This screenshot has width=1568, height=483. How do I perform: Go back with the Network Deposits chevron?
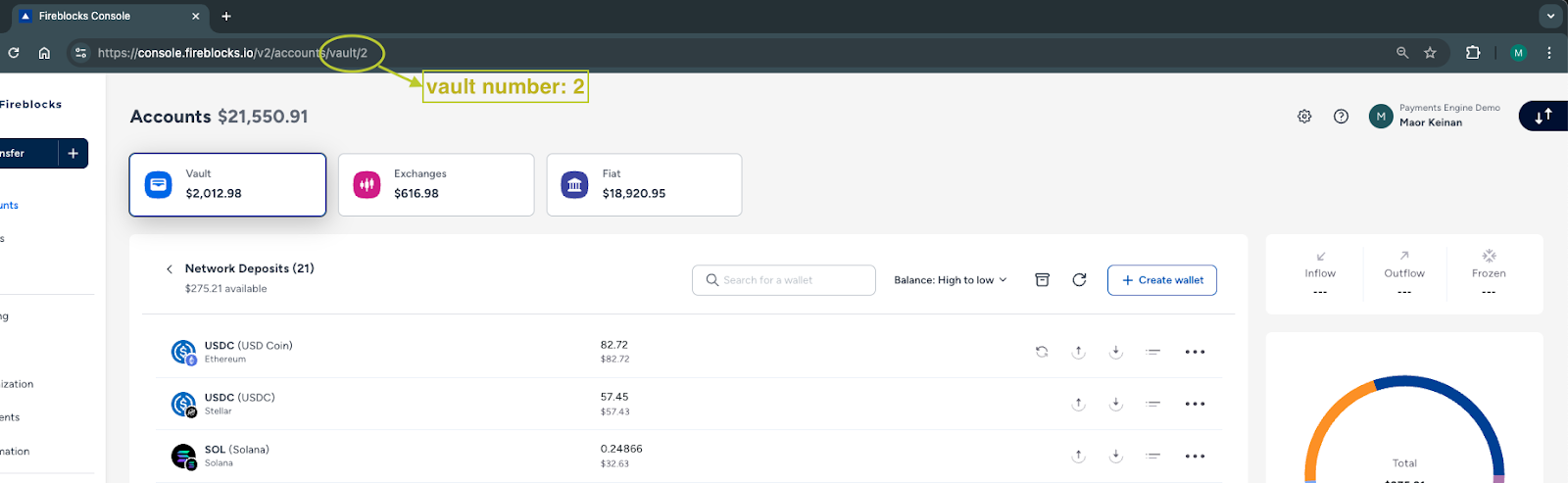tap(170, 268)
